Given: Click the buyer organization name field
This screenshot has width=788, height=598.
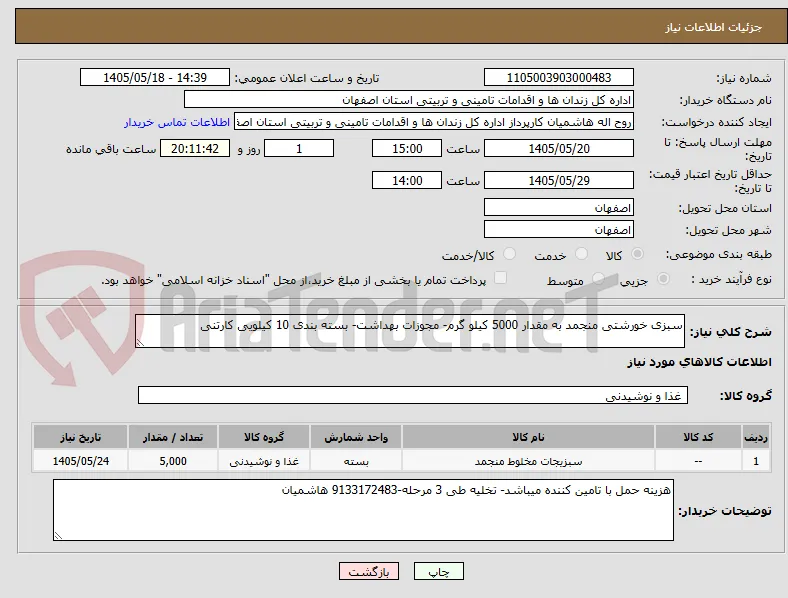Looking at the screenshot, I should [x=409, y=99].
